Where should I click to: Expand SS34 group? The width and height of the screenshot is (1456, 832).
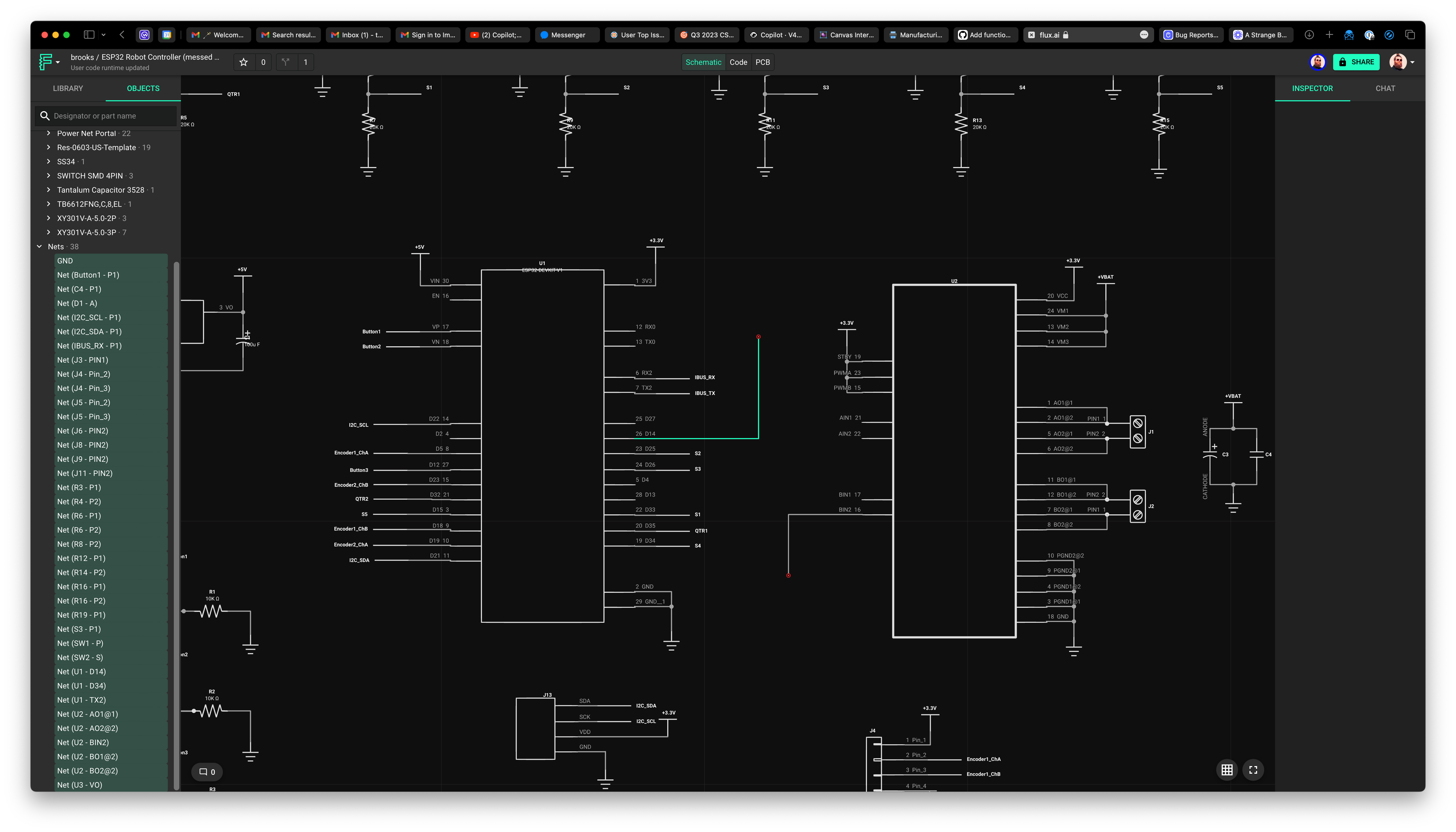point(48,162)
